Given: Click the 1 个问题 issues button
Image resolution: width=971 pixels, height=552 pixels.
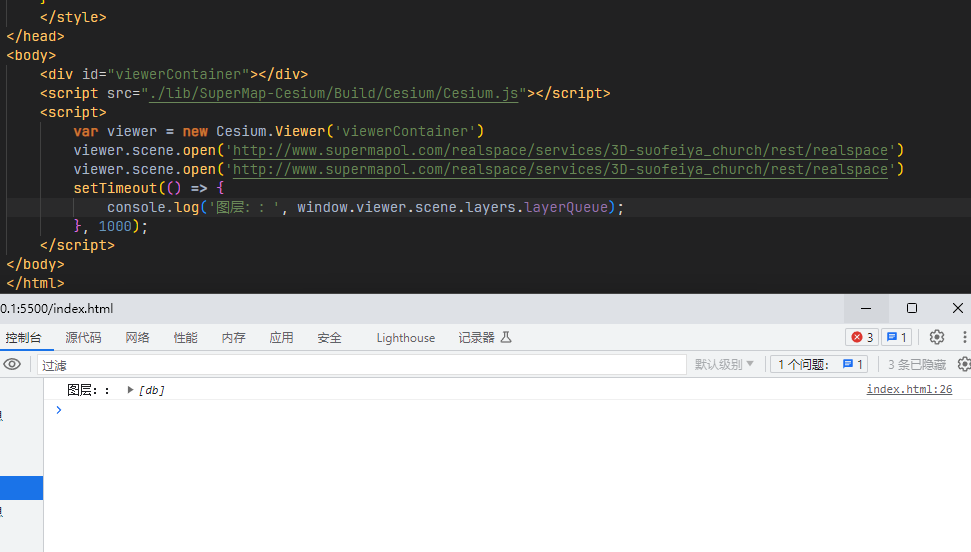Looking at the screenshot, I should (819, 364).
